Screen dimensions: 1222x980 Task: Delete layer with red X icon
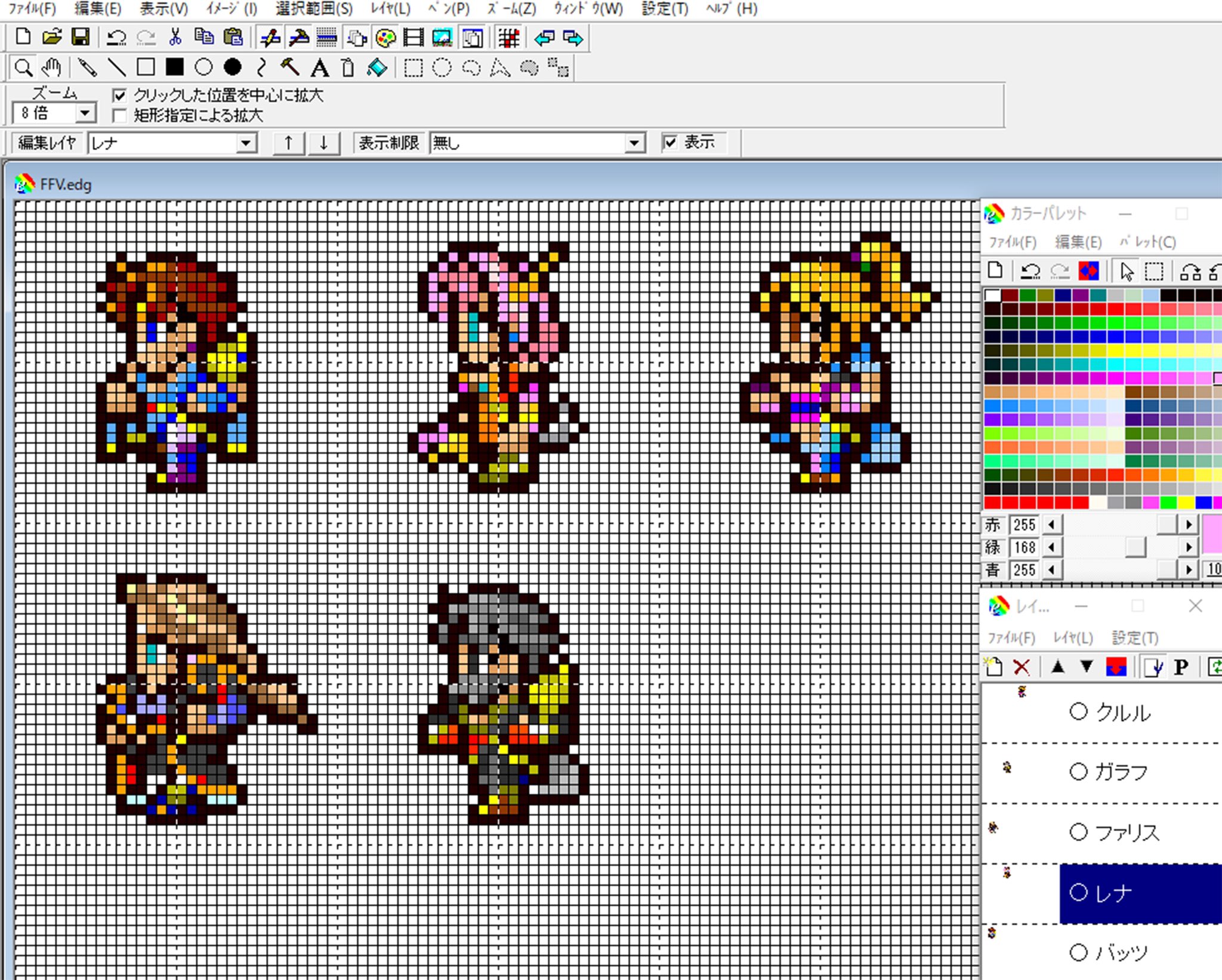[x=1022, y=667]
